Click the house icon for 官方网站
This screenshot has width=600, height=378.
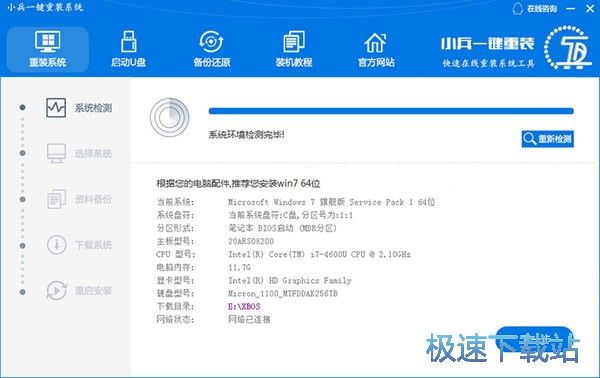point(375,42)
